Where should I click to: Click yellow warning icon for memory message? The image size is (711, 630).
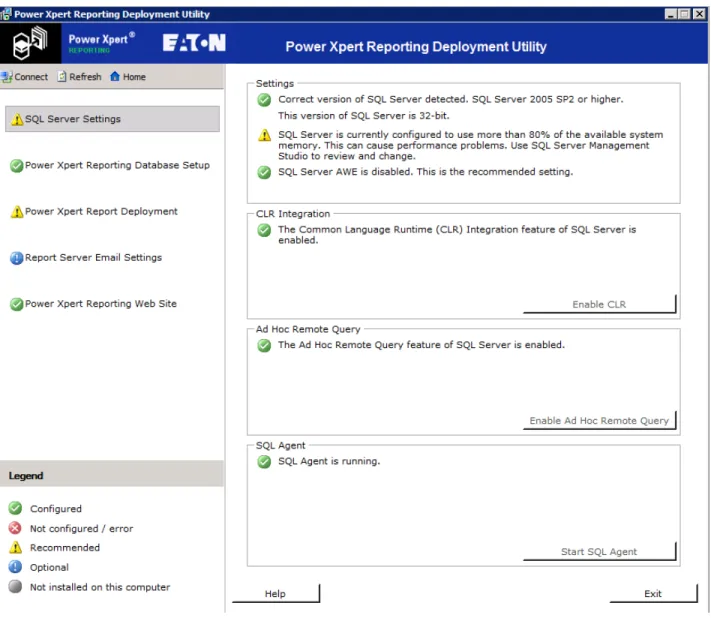click(x=264, y=135)
